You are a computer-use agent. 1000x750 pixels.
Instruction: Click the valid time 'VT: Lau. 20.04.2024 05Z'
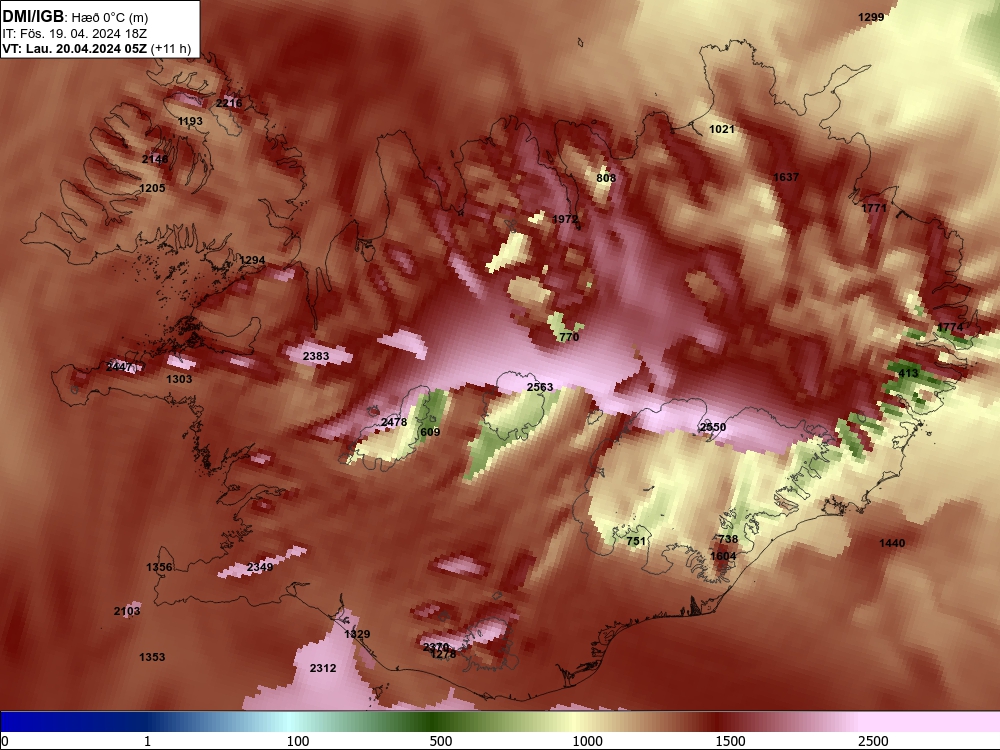click(x=75, y=49)
